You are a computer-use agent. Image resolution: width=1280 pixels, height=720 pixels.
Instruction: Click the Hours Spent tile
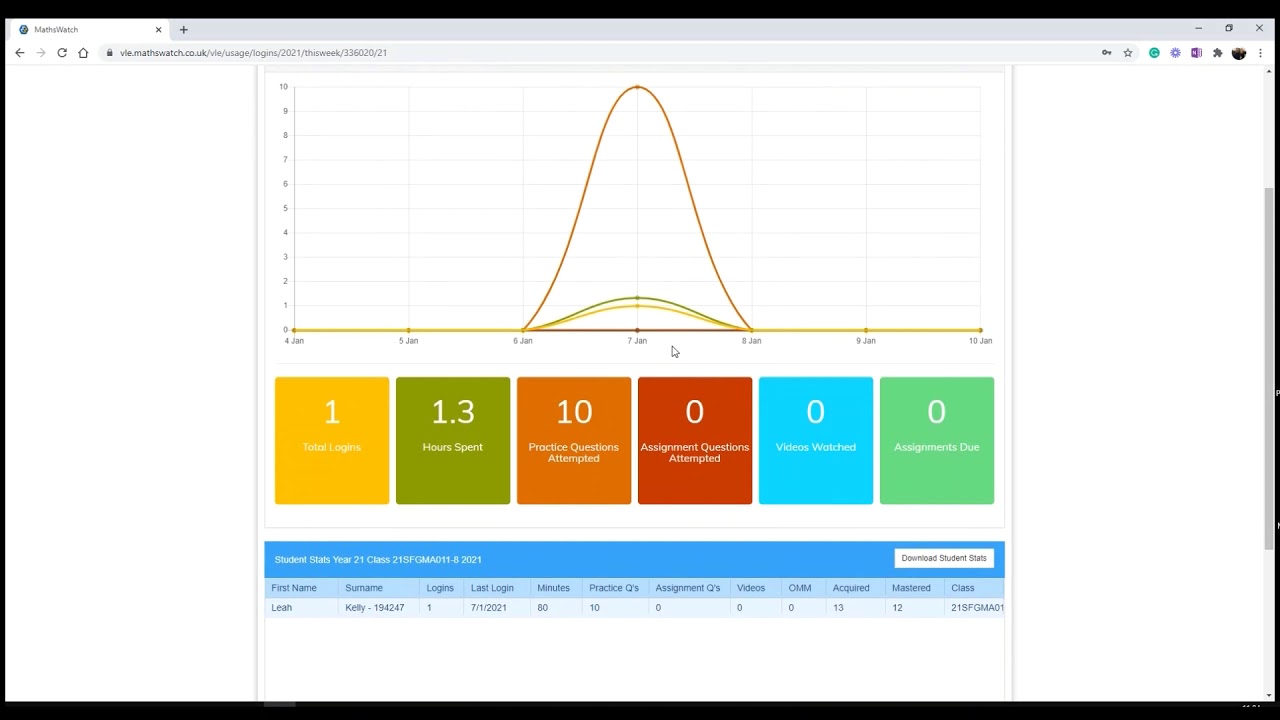pos(453,441)
